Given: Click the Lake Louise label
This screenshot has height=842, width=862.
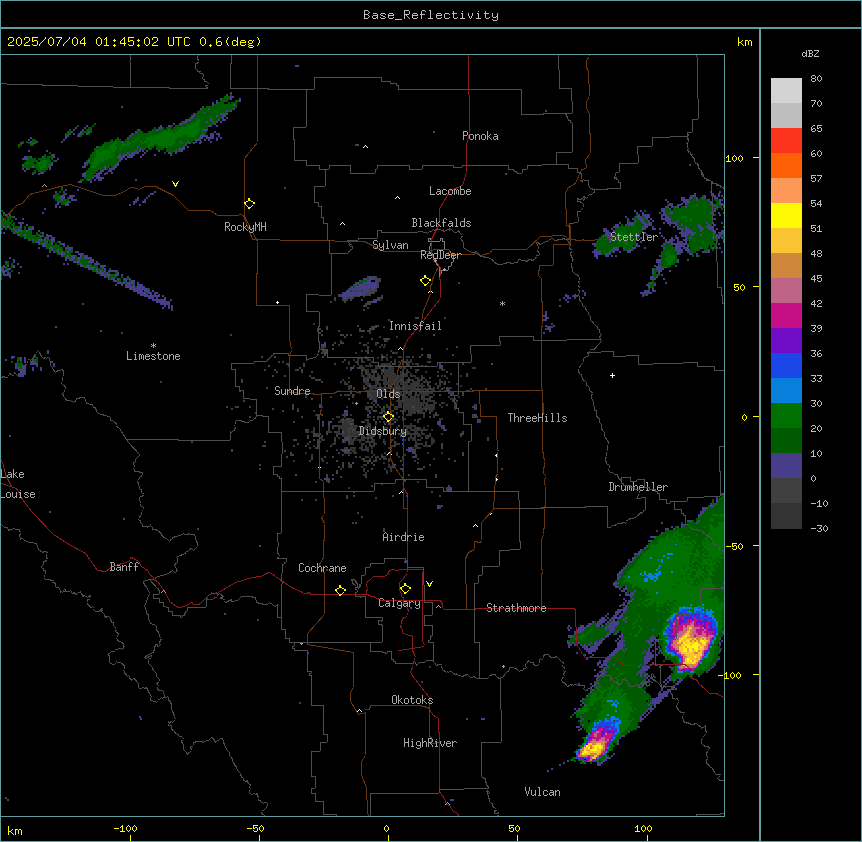Looking at the screenshot, I should pos(18,484).
